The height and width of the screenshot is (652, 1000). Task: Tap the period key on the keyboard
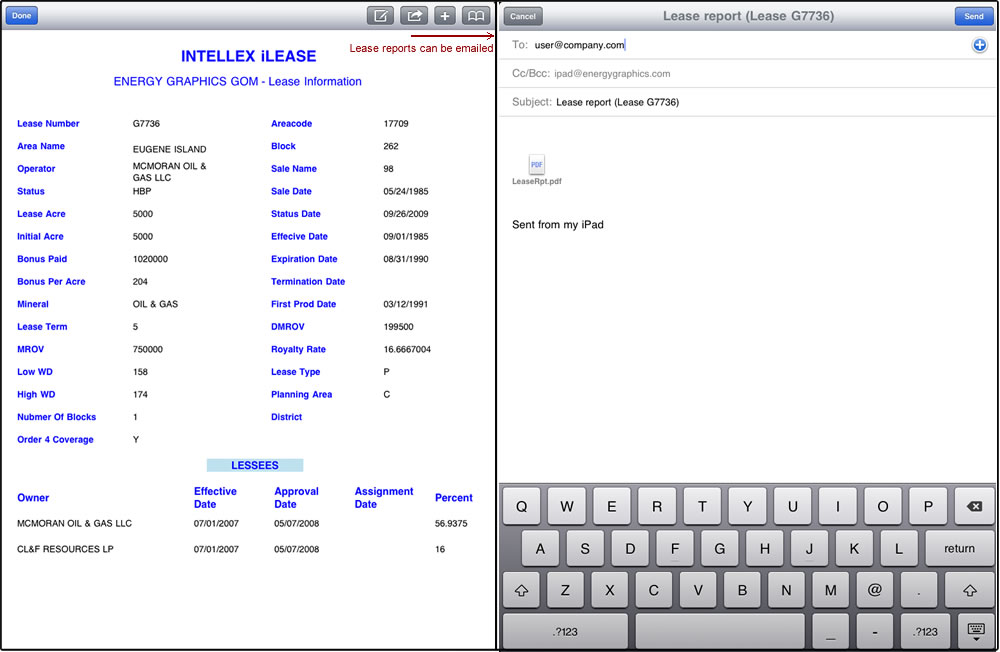pos(918,590)
